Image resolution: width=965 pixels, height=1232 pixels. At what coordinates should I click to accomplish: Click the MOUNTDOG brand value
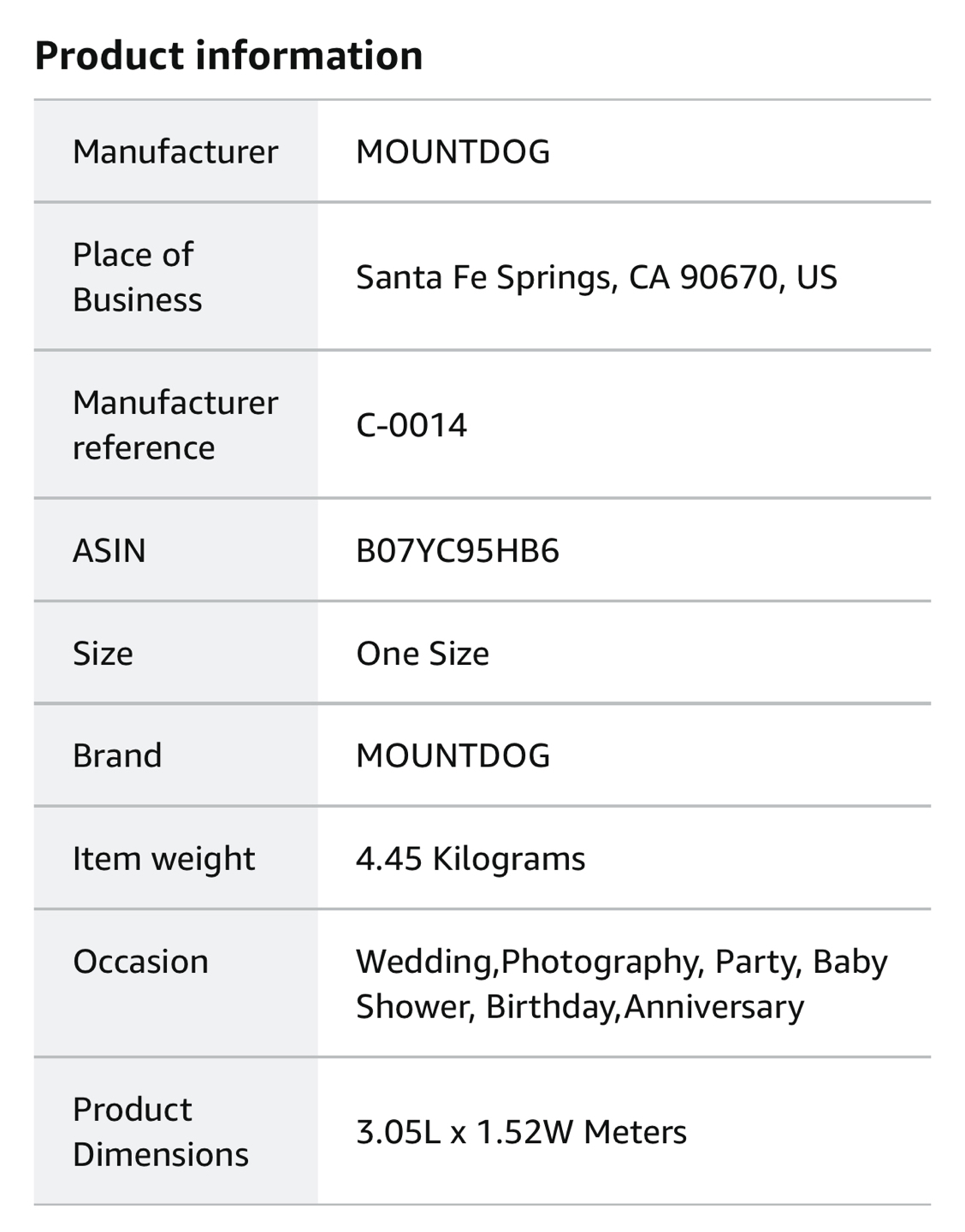(x=453, y=755)
